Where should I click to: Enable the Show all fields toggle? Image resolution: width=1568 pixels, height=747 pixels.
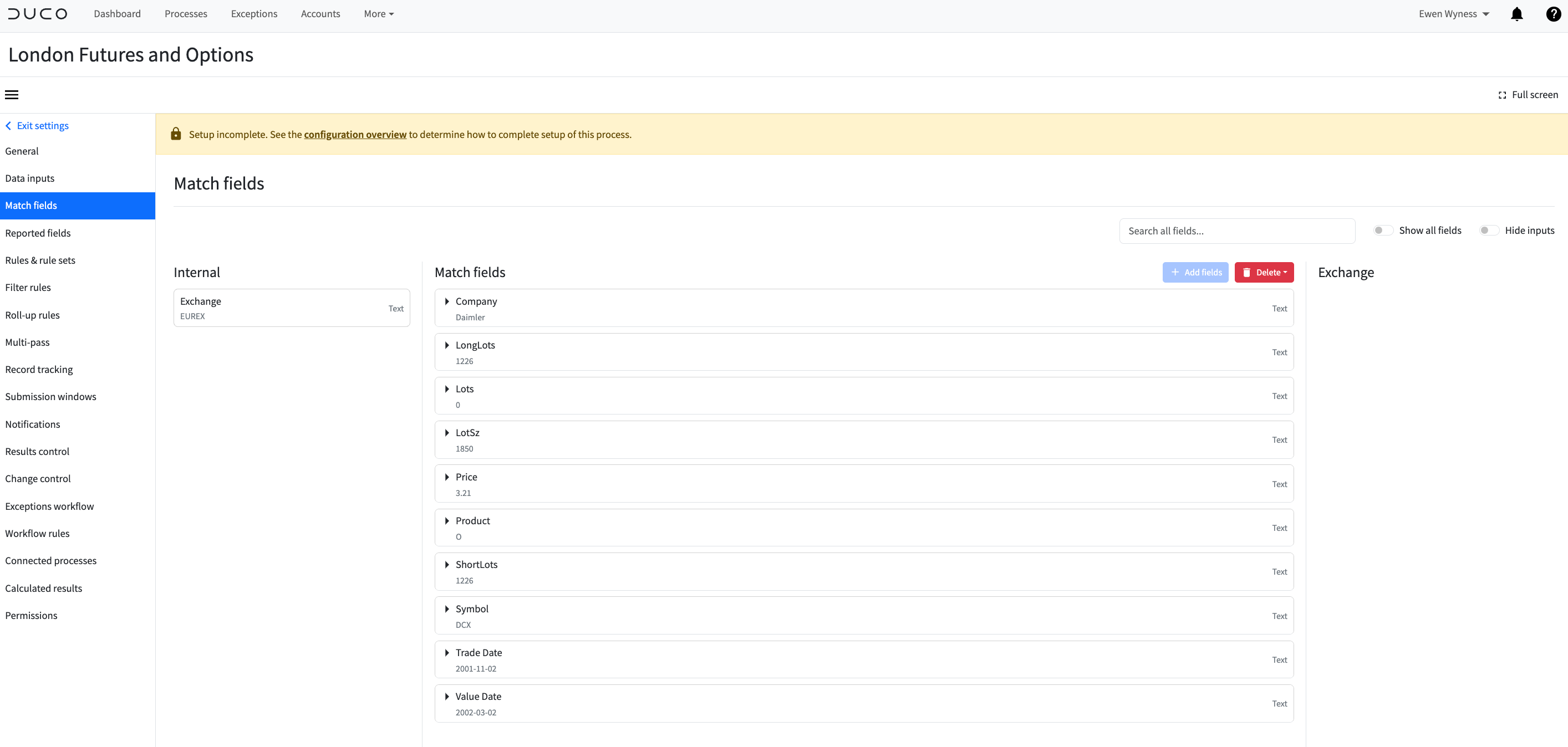pos(1383,230)
